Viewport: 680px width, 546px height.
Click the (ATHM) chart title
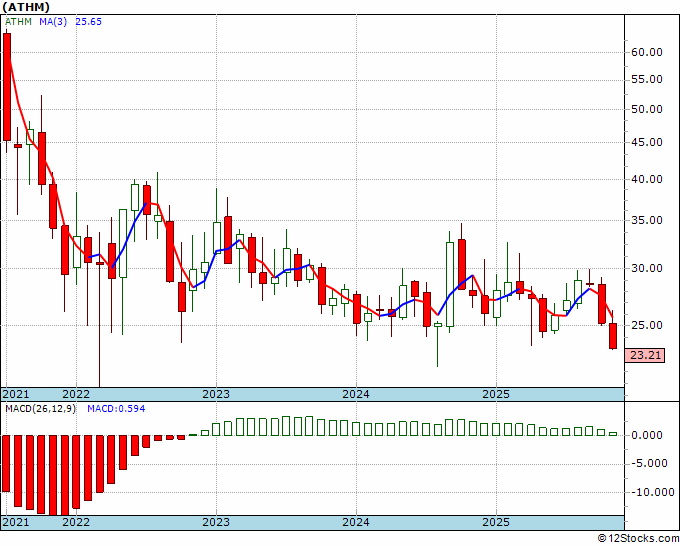pyautogui.click(x=26, y=7)
